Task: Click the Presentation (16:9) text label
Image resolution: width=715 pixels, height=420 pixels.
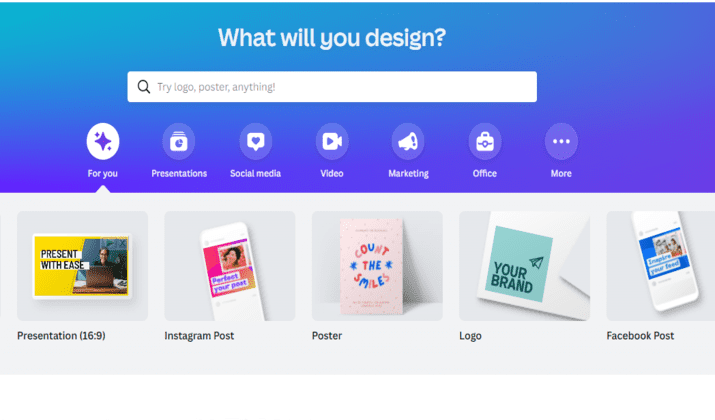Action: (61, 336)
